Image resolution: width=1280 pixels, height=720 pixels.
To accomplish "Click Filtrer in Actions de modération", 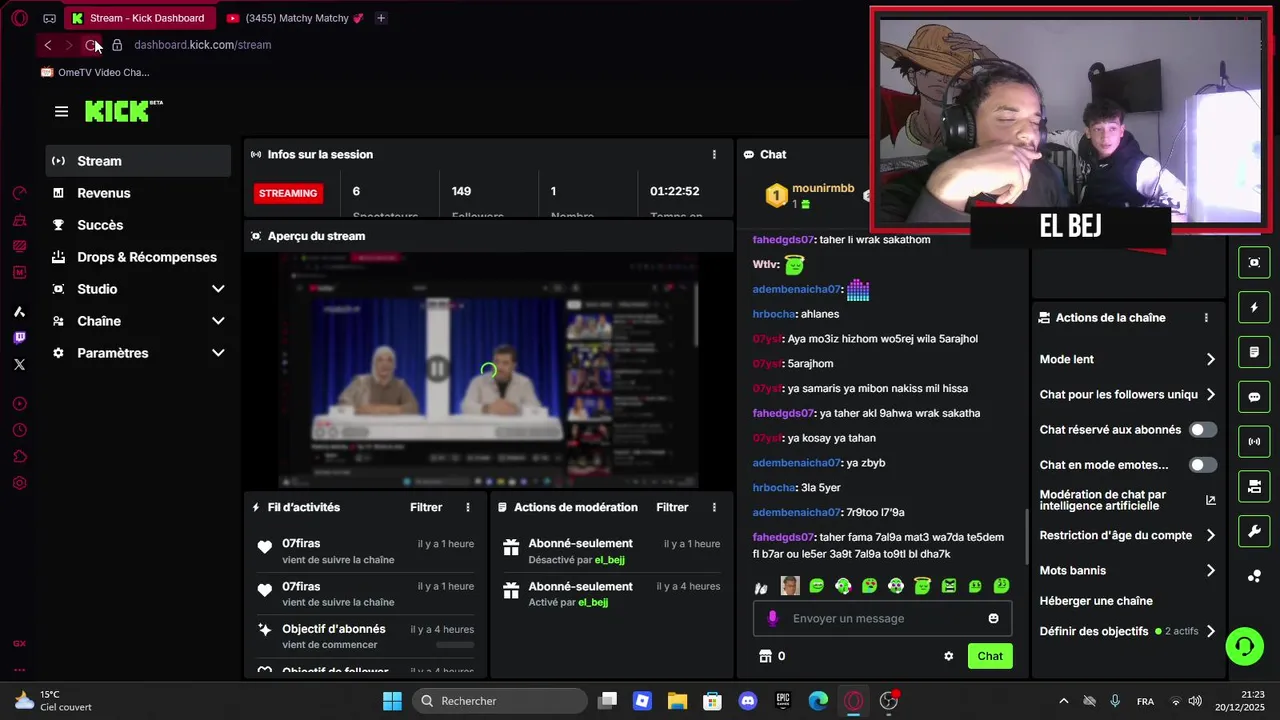I will click(x=672, y=508).
